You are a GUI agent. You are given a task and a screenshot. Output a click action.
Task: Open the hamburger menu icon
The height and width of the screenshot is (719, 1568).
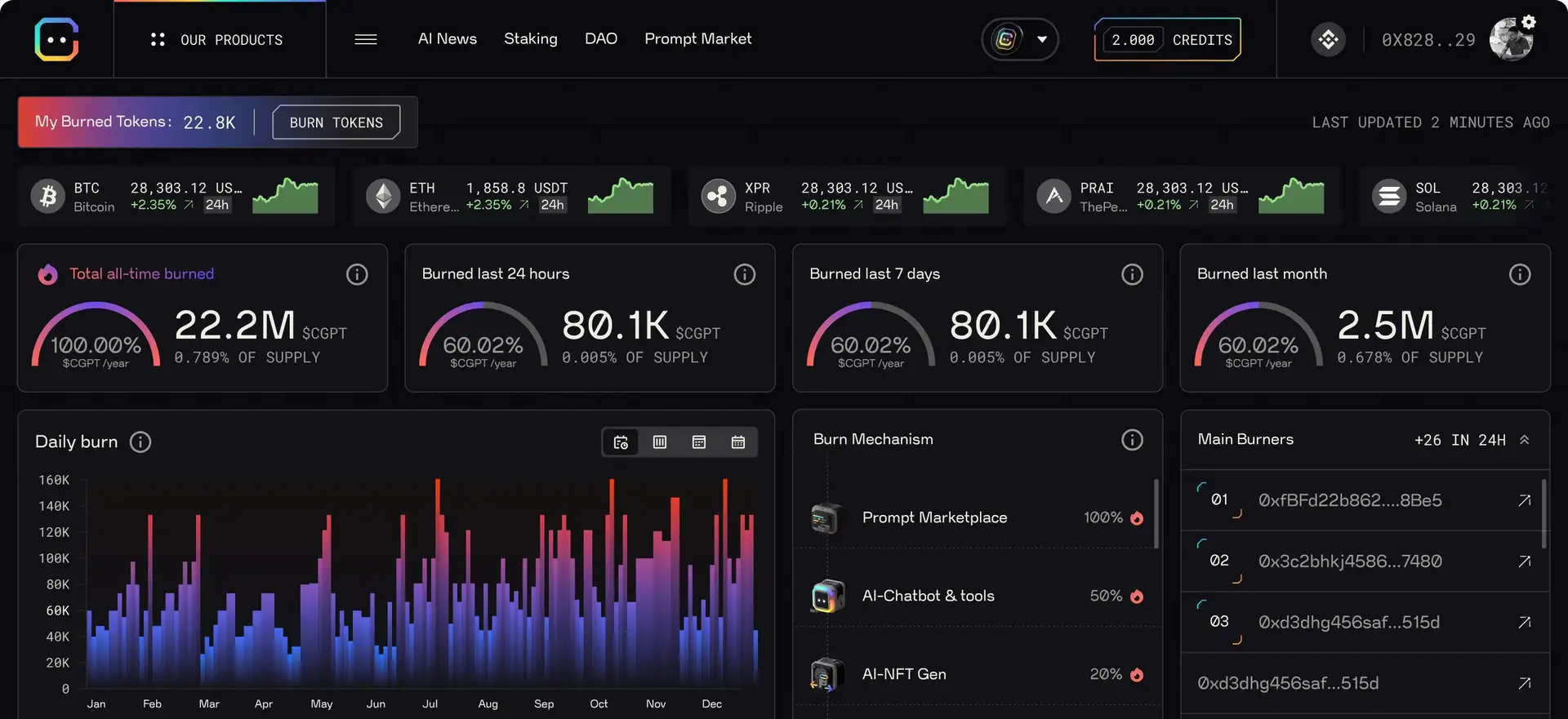pyautogui.click(x=365, y=39)
